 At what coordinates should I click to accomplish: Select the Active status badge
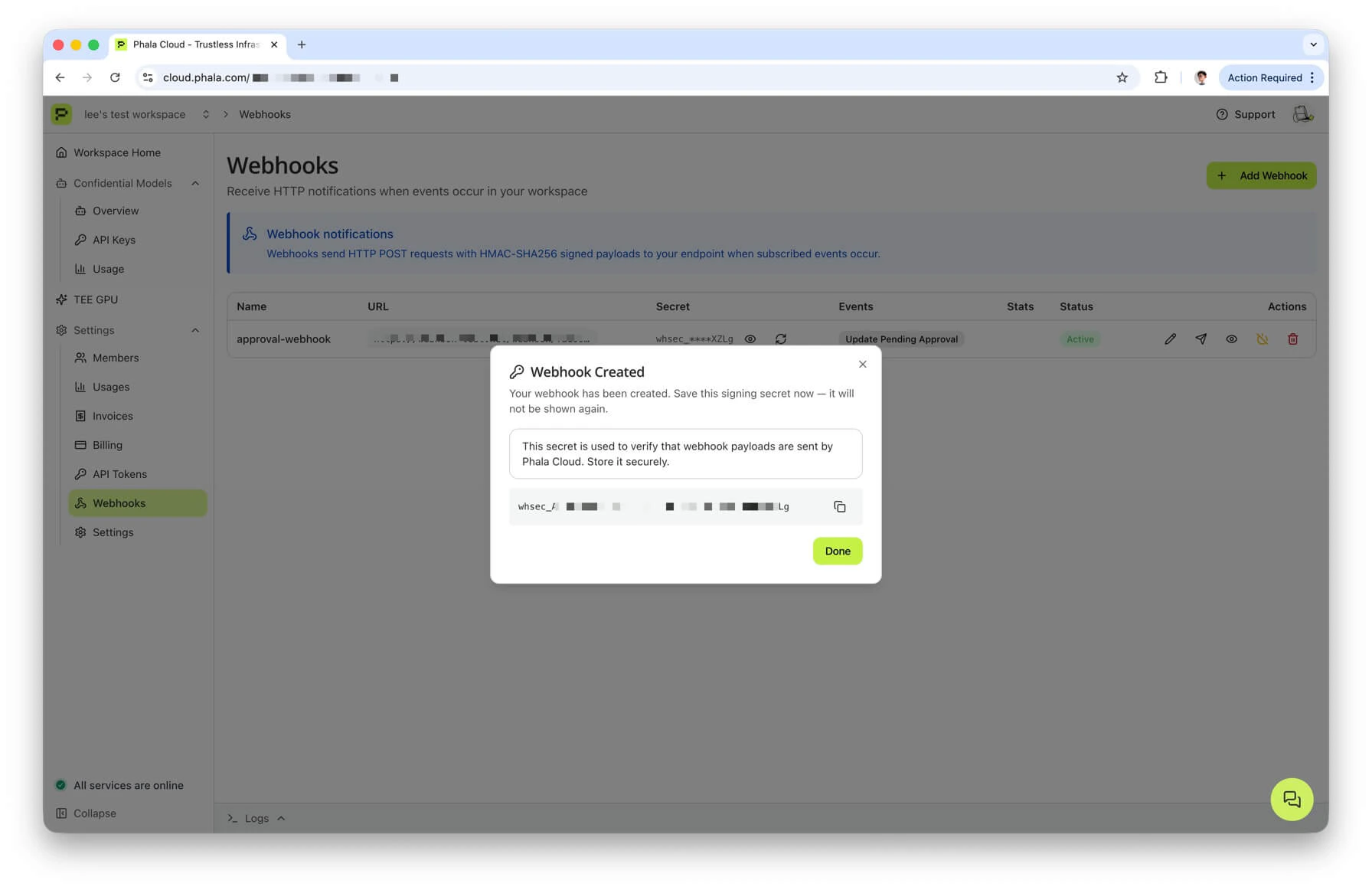pos(1080,339)
